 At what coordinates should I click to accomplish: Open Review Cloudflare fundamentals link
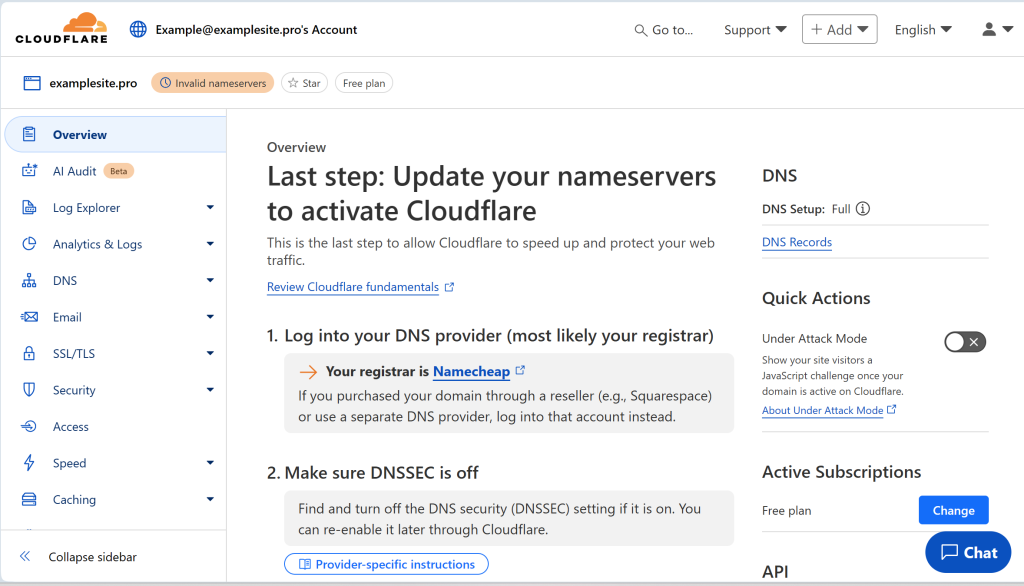pyautogui.click(x=353, y=287)
